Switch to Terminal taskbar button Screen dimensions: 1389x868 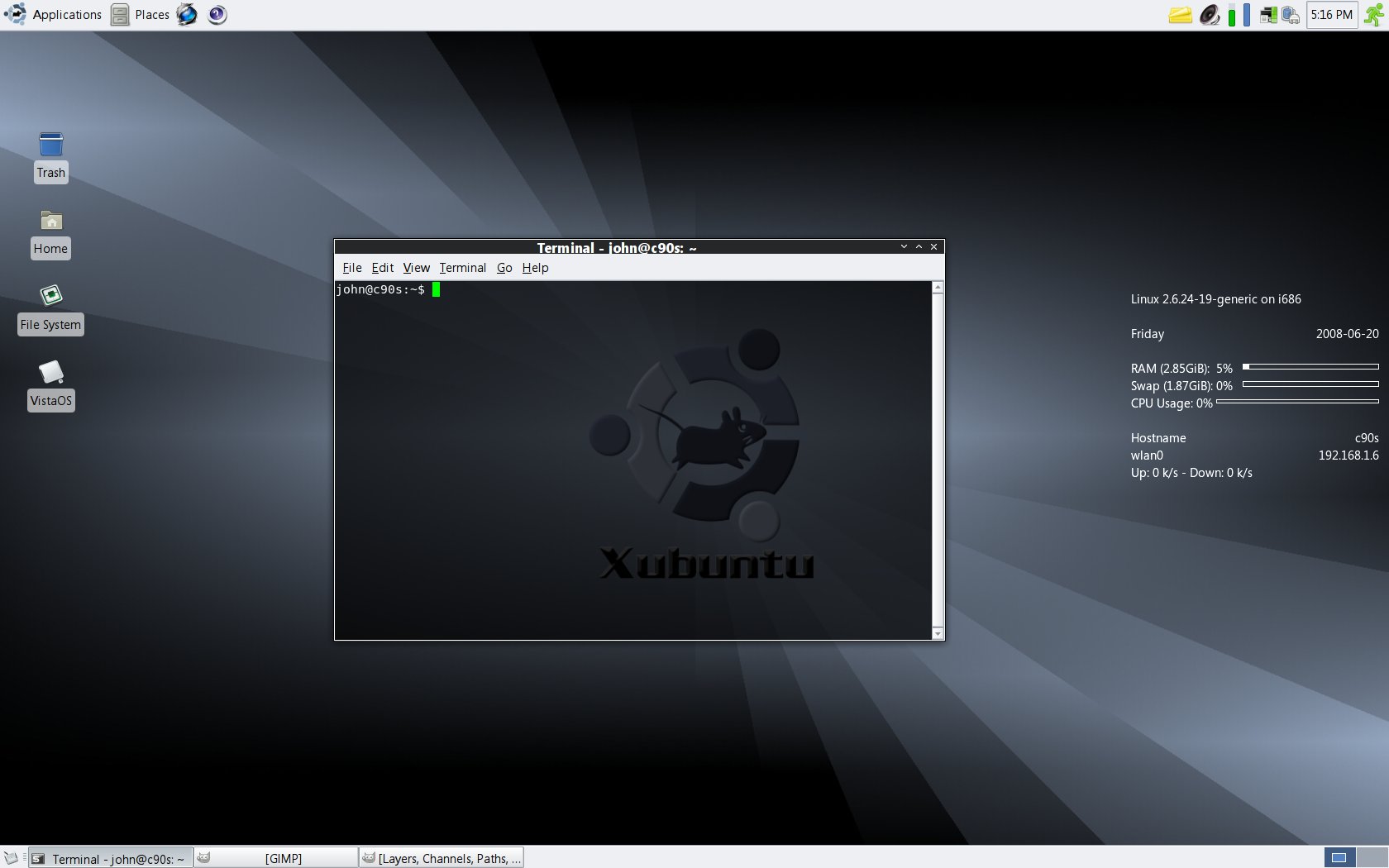111,858
